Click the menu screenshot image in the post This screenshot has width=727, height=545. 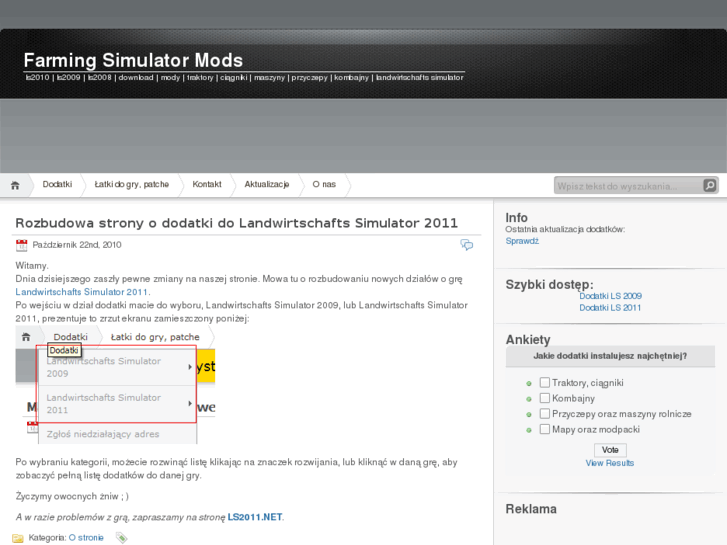tap(115, 385)
